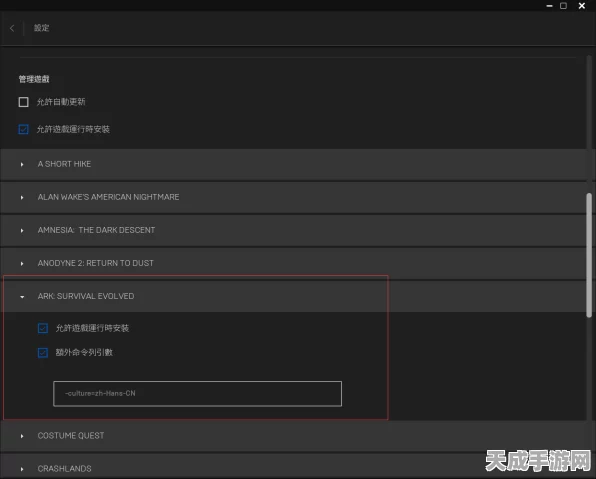Viewport: 596px width, 479px height.
Task: Expand the COSTUME QUEST arrow
Action: coord(22,436)
